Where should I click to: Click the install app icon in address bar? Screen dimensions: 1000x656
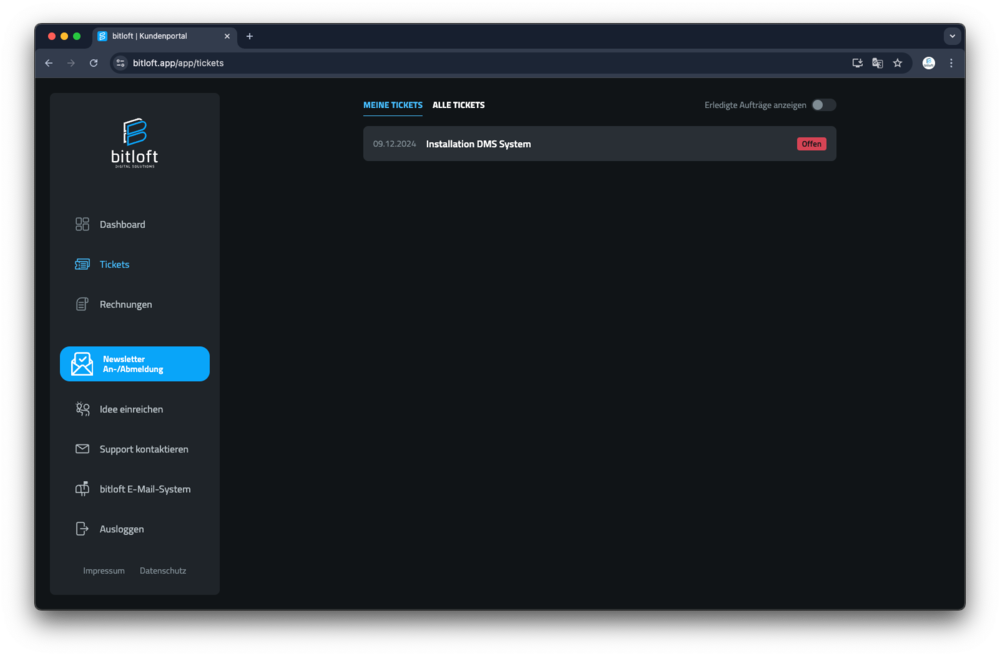point(857,63)
